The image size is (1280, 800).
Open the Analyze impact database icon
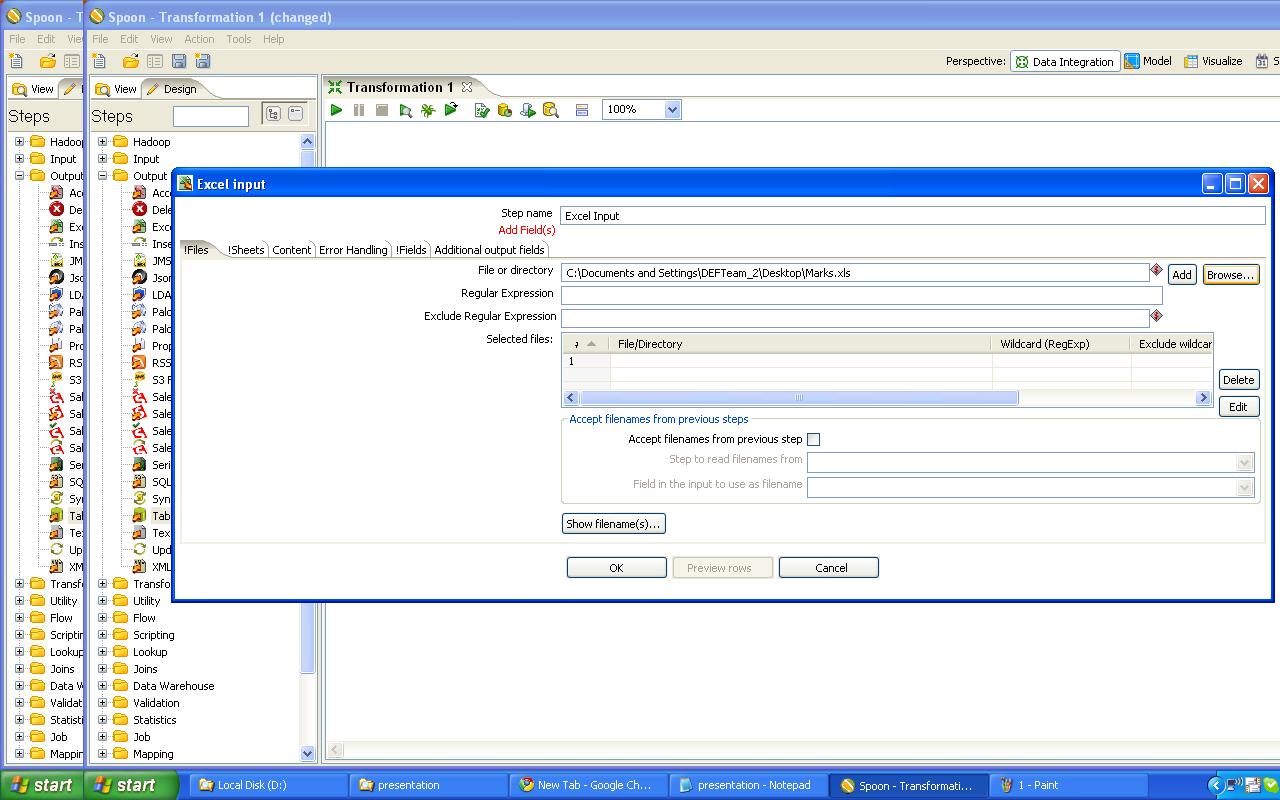504,110
